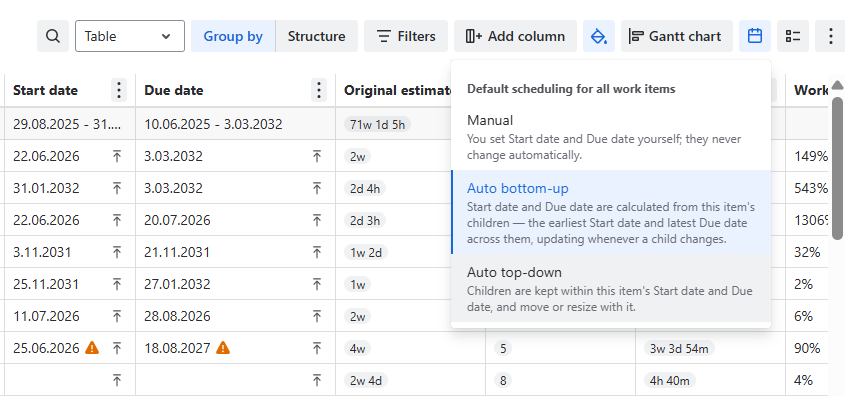
Task: Toggle the calendar scheduling icon
Action: (755, 36)
